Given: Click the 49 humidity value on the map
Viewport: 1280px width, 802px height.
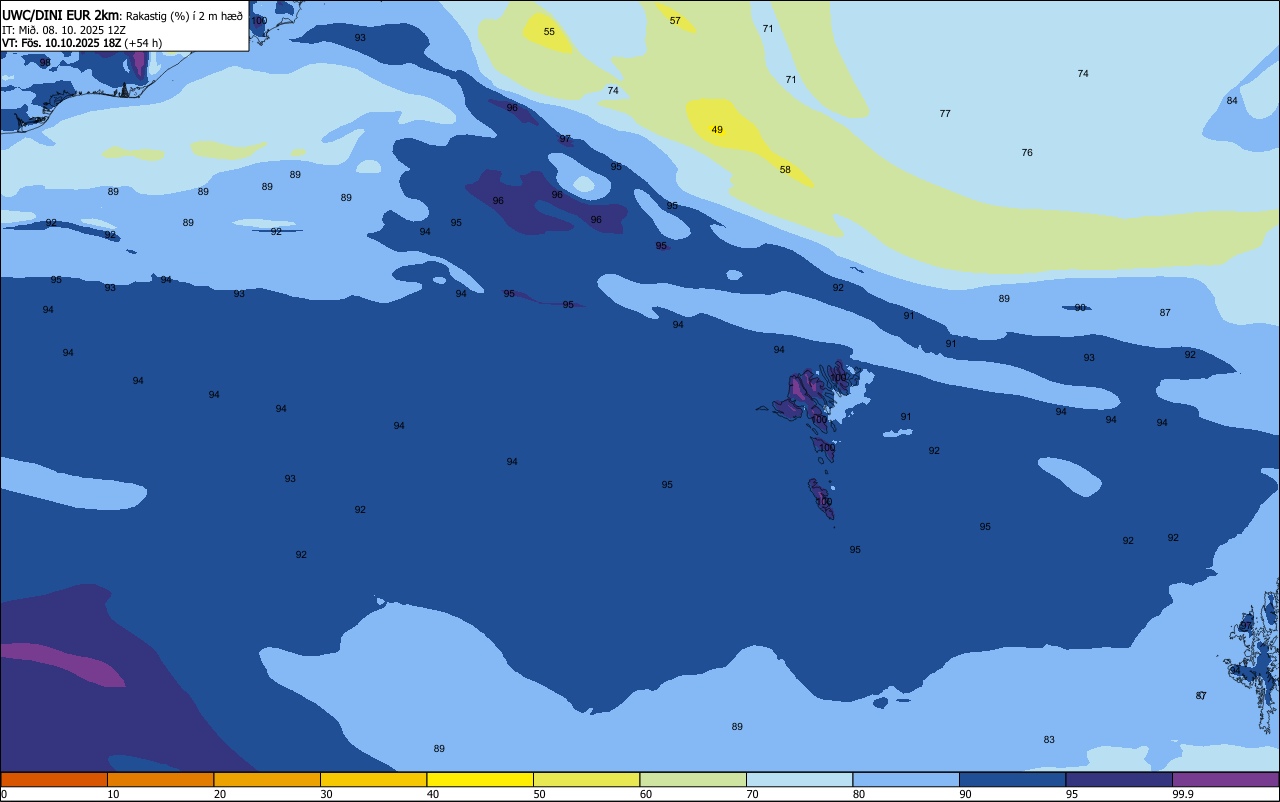Looking at the screenshot, I should pos(717,130).
